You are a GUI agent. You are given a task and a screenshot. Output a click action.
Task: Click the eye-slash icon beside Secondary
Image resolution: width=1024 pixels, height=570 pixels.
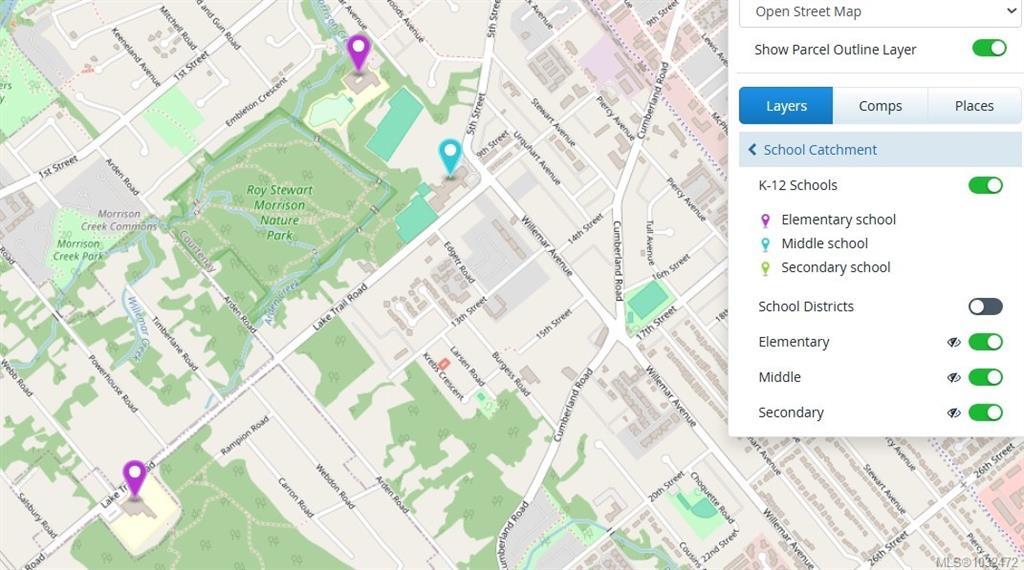tap(954, 412)
